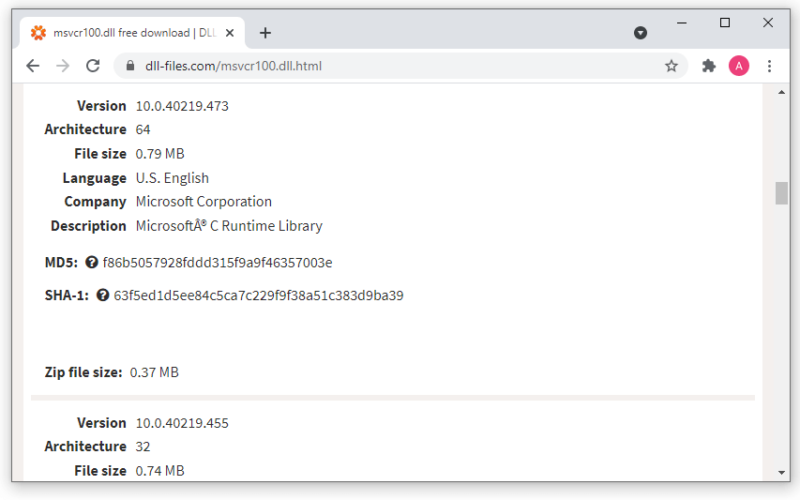The image size is (800, 500).
Task: Minimize the Chrome window
Action: click(682, 23)
